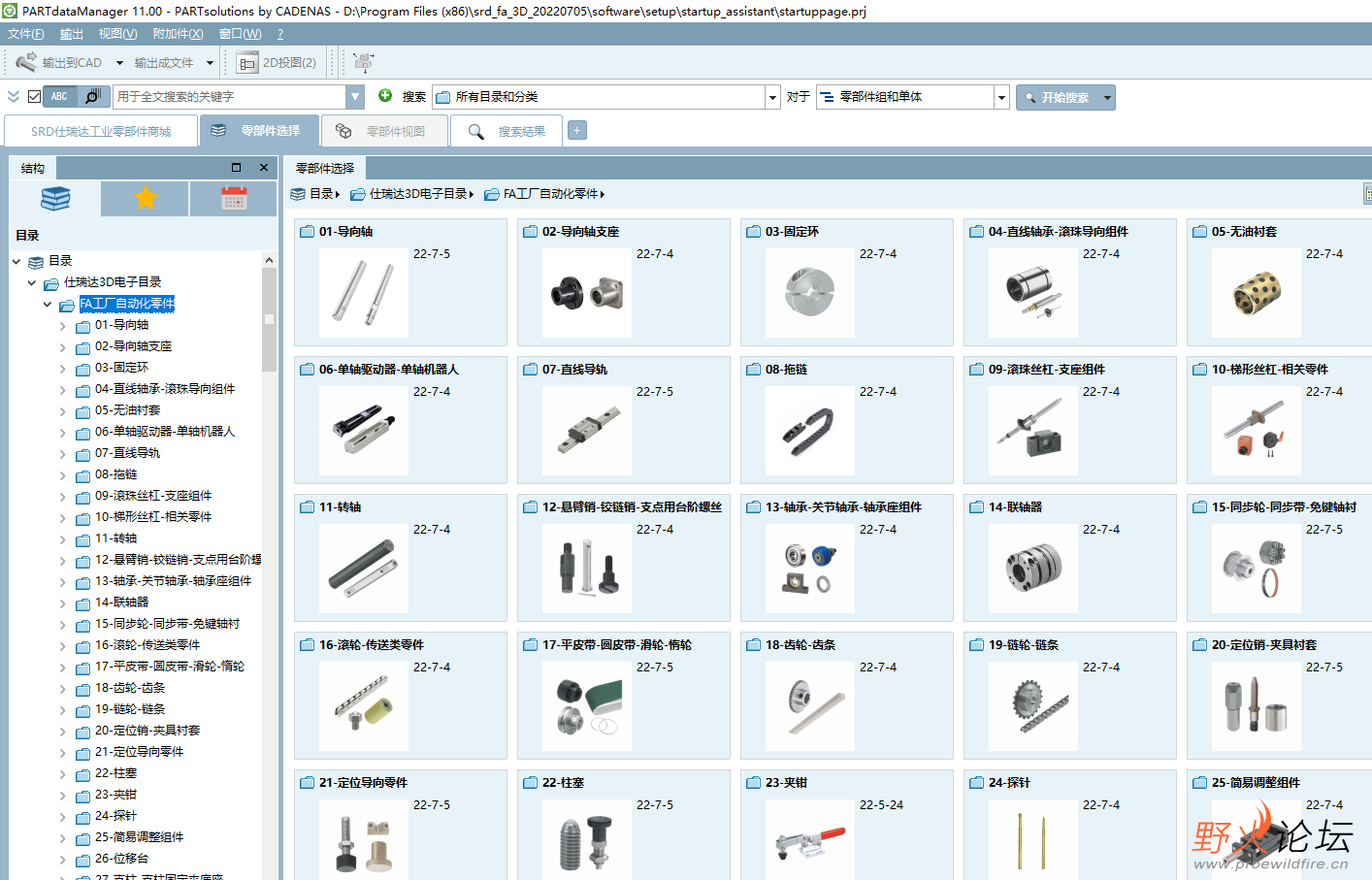Click the add new tab plus button

pos(577,130)
